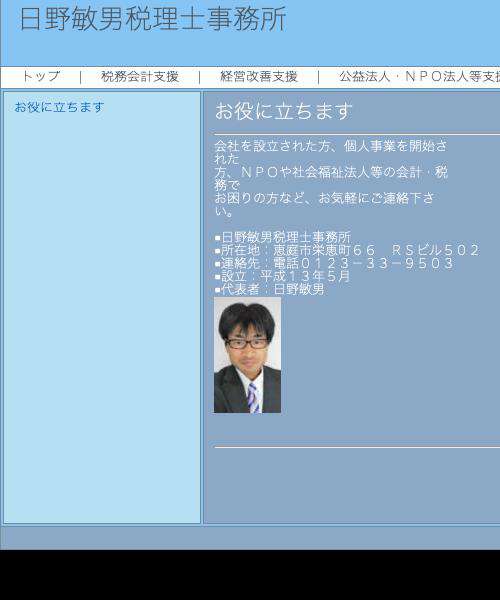Open 公益法人・NPO法人等支援 in the navigation bar
This screenshot has height=600, width=500.
419,77
